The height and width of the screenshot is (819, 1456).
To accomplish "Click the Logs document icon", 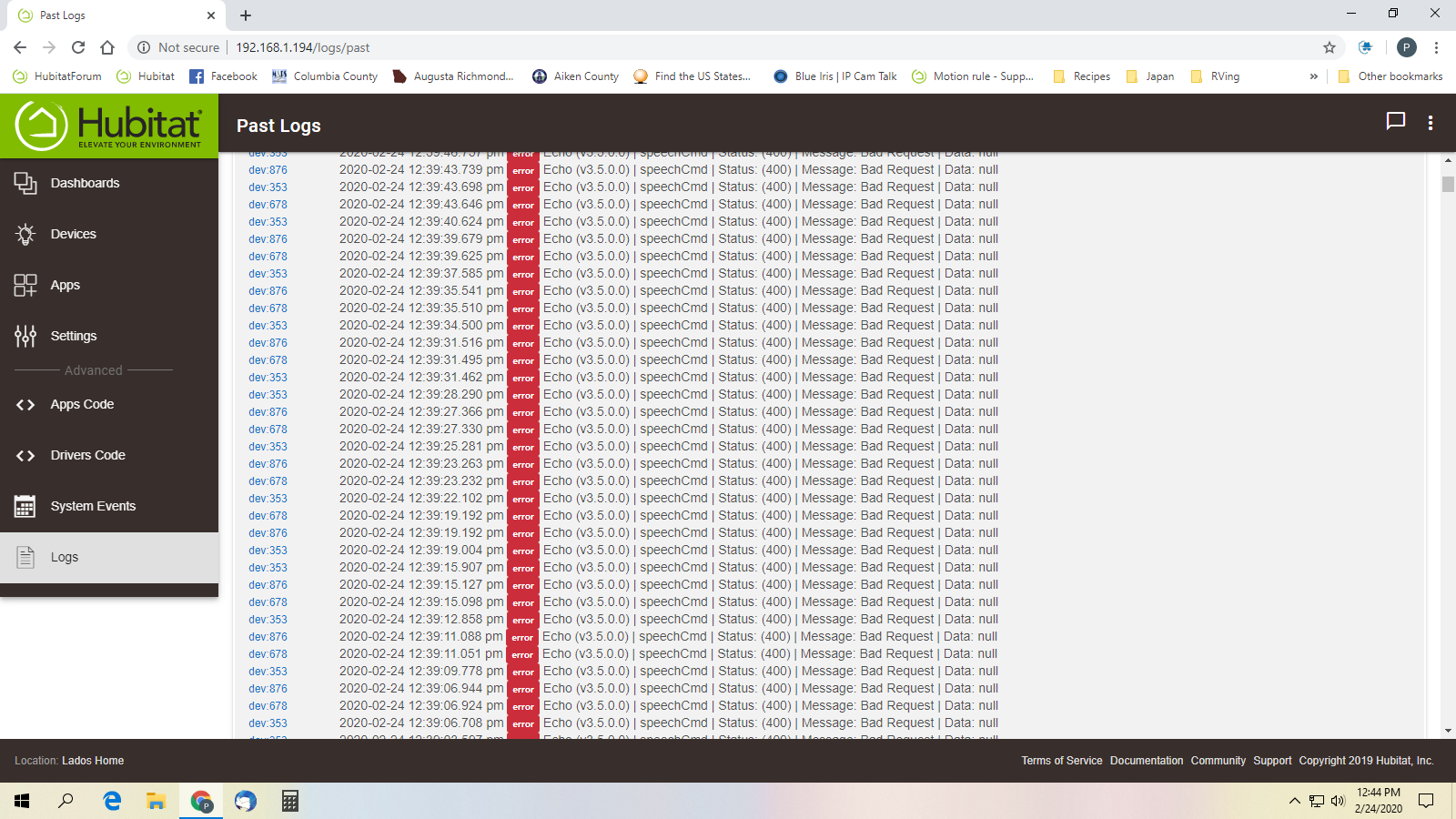I will [x=25, y=557].
